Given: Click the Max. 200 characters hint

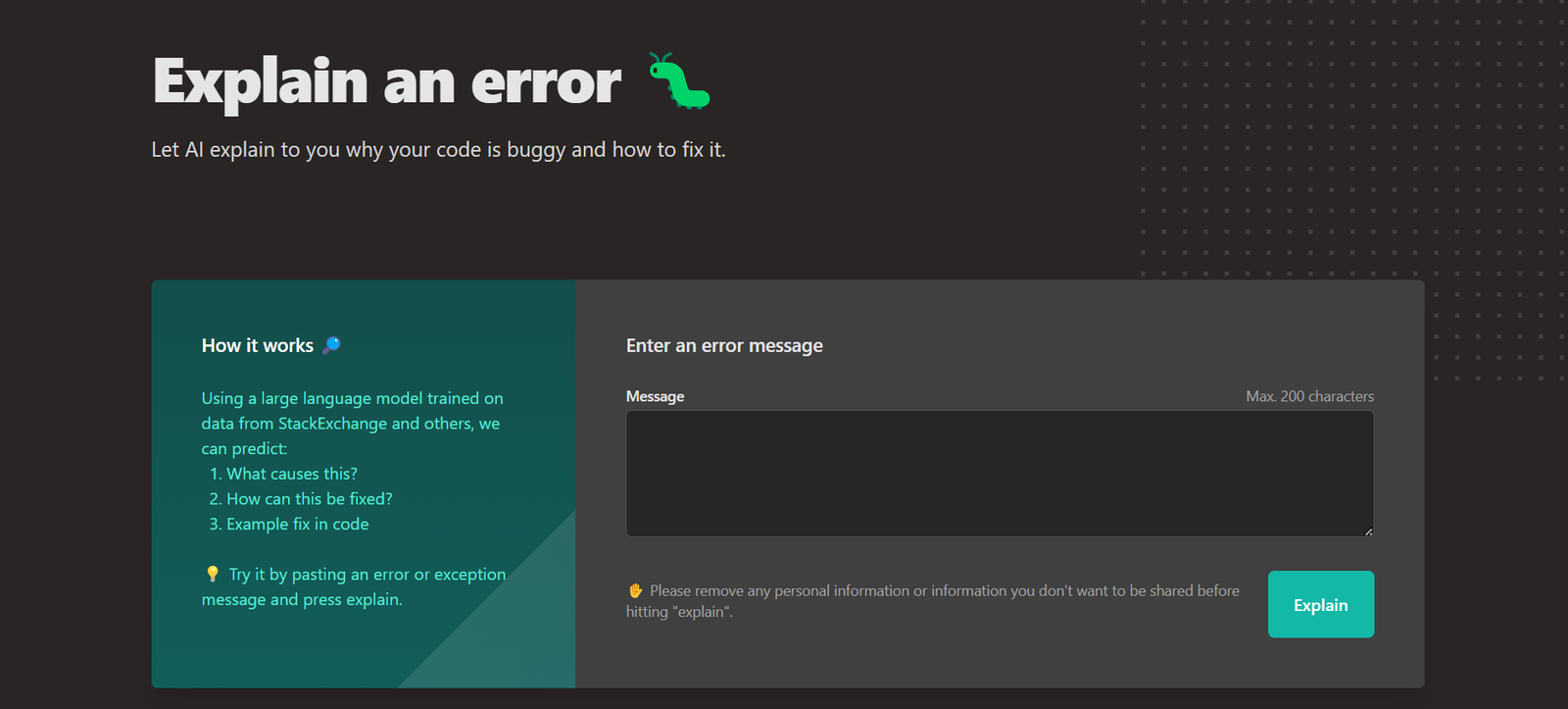Looking at the screenshot, I should click(x=1309, y=396).
